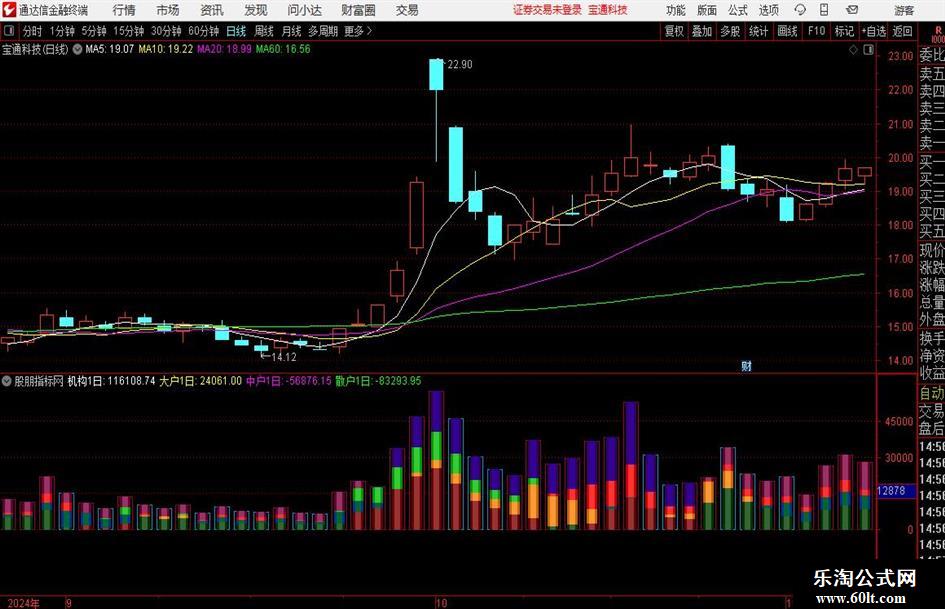
Task: Open the 资讯 menu
Action: pos(212,10)
